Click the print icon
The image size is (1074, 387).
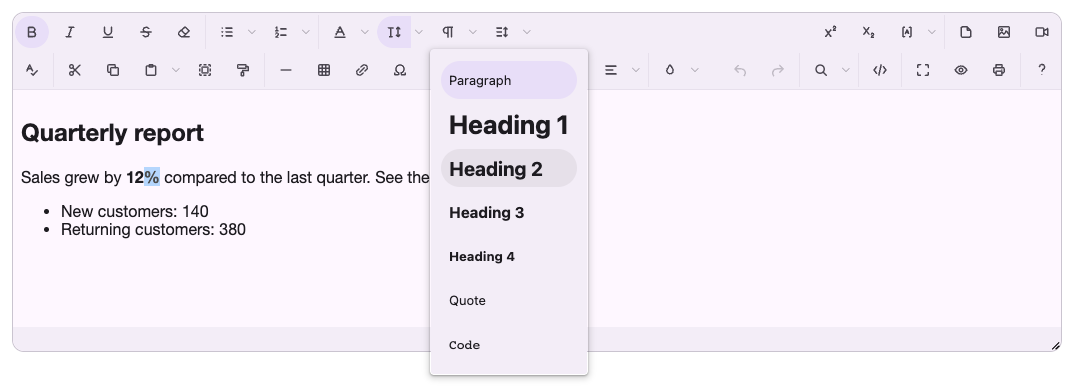point(999,70)
